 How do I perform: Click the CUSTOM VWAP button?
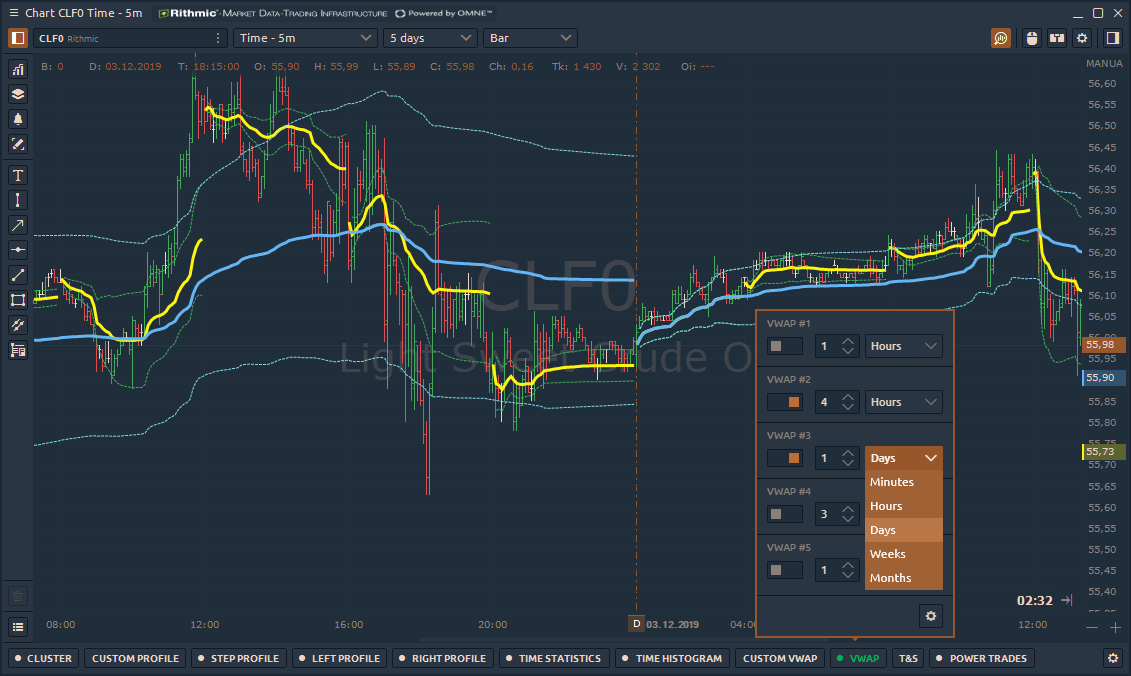coord(779,658)
